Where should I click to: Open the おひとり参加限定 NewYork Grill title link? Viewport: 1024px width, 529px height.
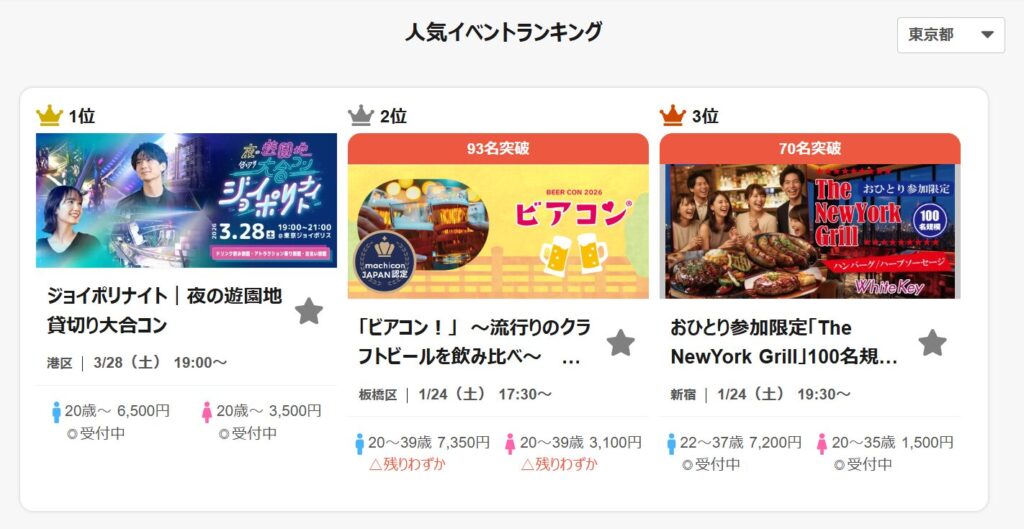point(784,342)
